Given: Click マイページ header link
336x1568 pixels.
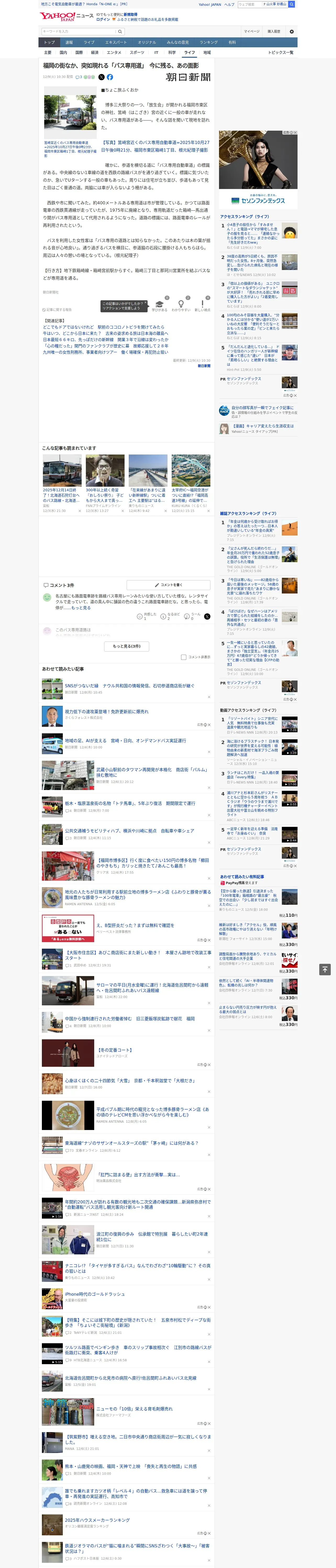Looking at the screenshot, I should [251, 31].
